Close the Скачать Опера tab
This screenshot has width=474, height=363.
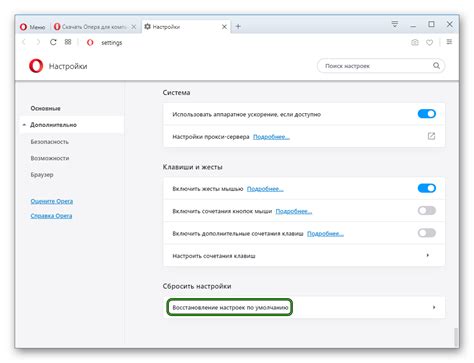[x=134, y=27]
